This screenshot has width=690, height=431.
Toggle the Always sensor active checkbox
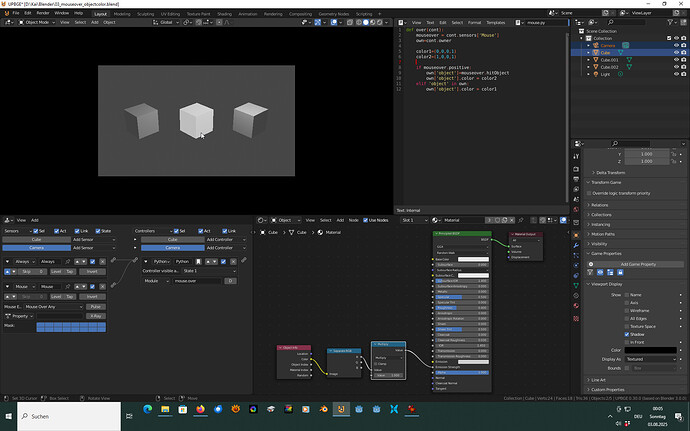pos(92,262)
